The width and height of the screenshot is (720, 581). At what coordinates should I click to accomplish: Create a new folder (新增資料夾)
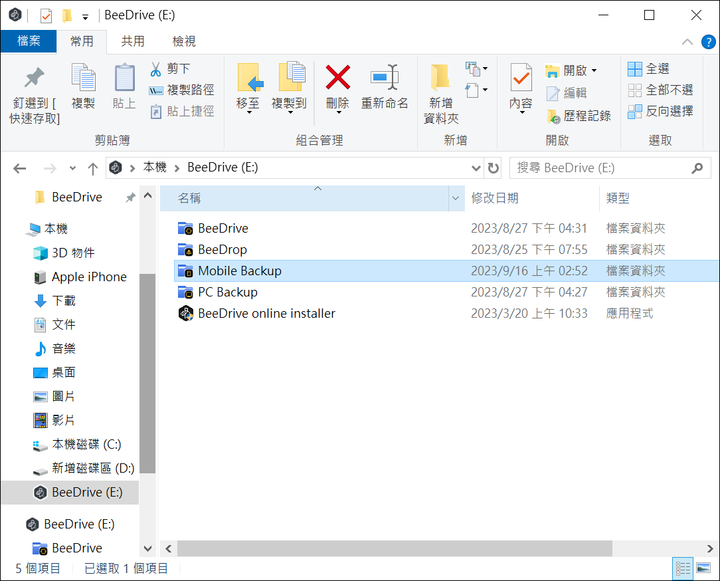pyautogui.click(x=441, y=94)
